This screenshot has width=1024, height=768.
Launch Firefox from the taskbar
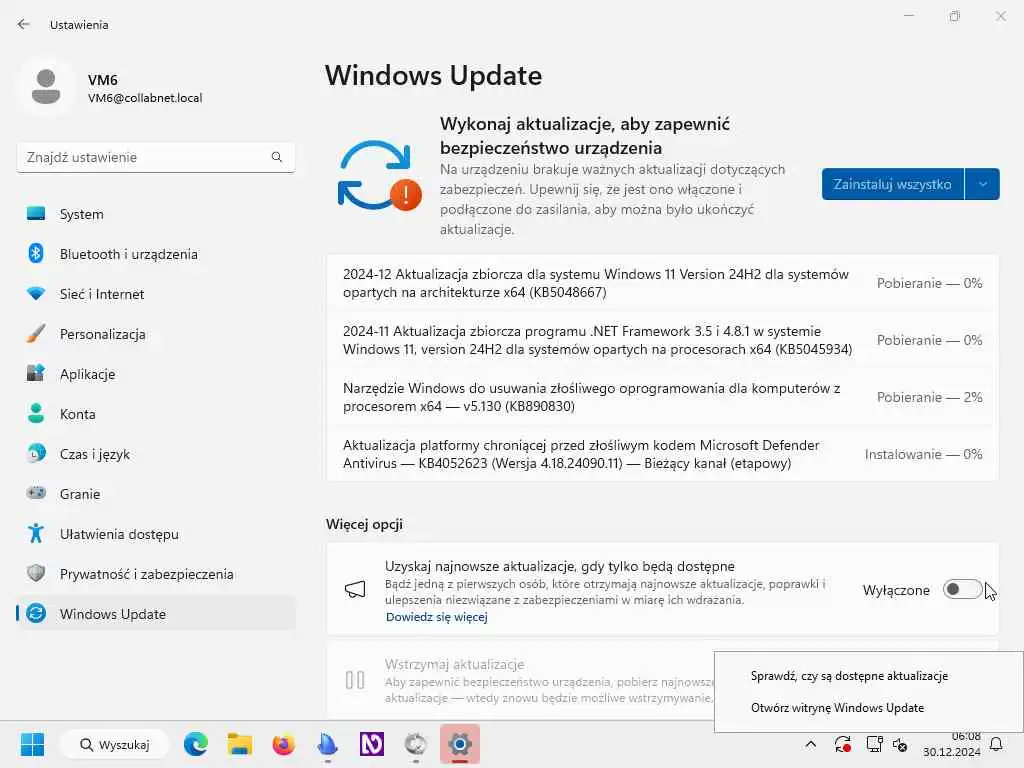283,744
